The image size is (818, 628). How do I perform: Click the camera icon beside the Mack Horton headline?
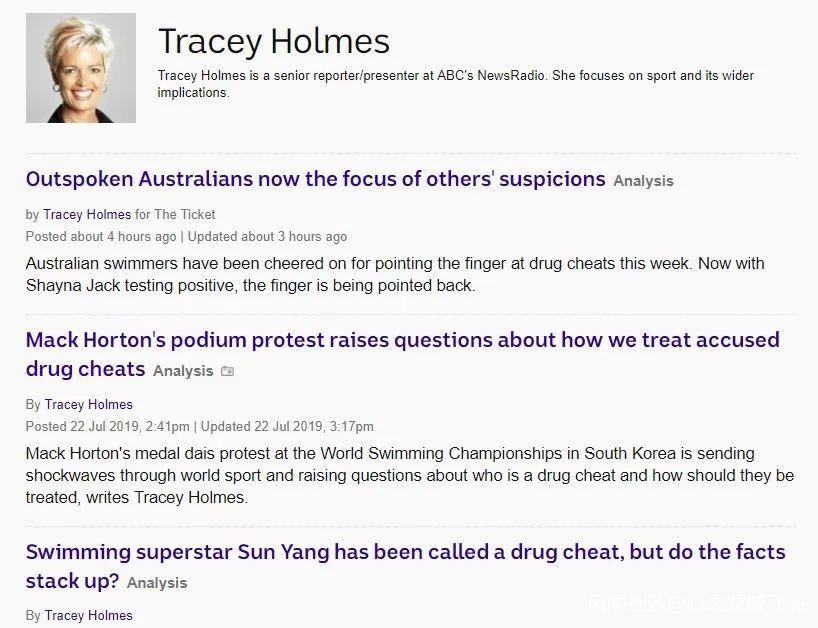(x=227, y=371)
